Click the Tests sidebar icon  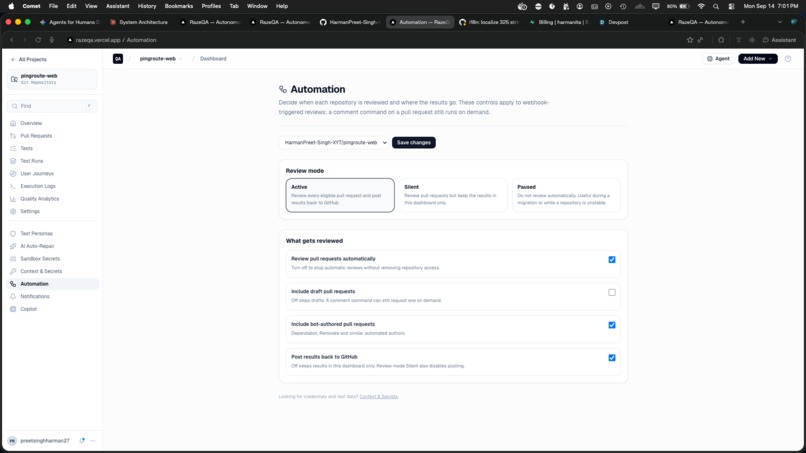(13, 149)
